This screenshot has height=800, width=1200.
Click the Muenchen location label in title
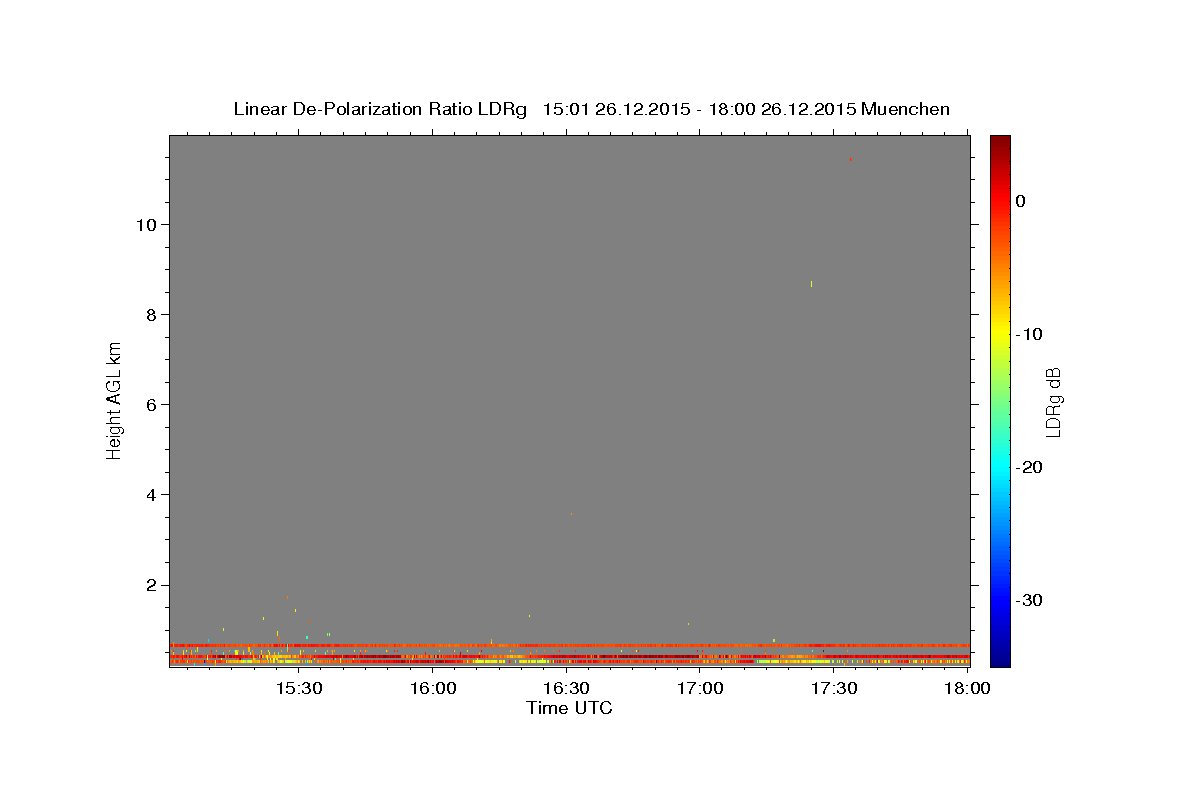pos(905,109)
